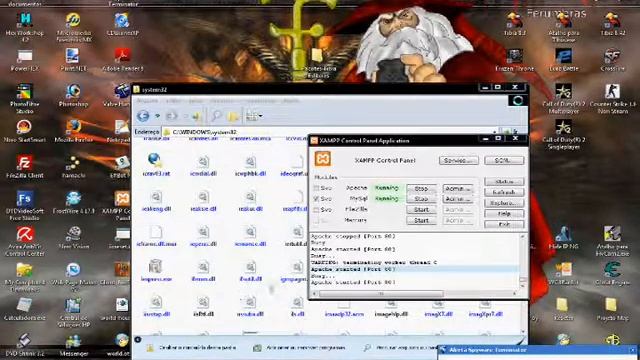Image resolution: width=640 pixels, height=360 pixels.
Task: Click the Help button in XAMPP
Action: (x=504, y=213)
